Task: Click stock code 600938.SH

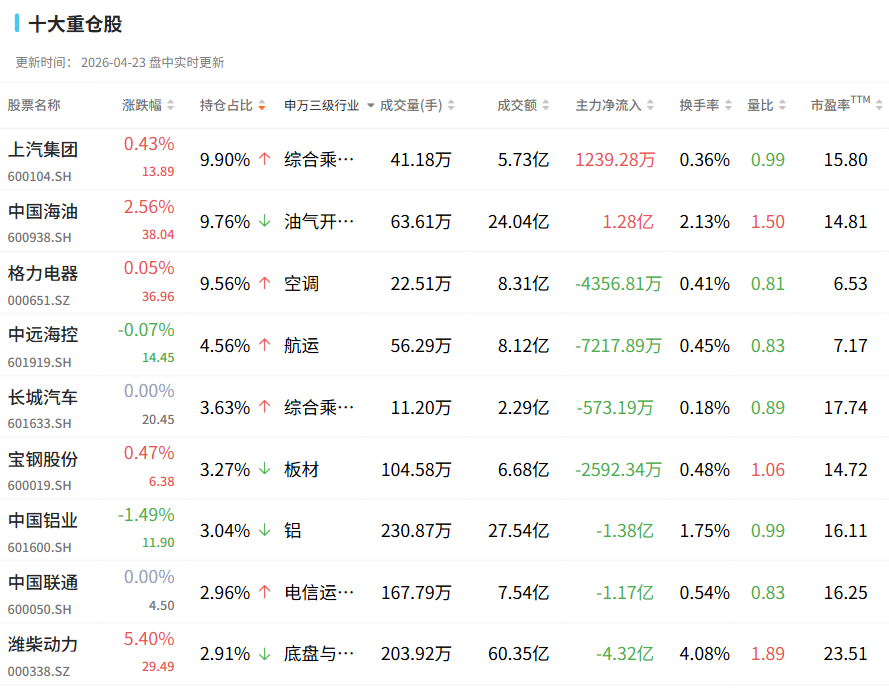Action: 40,238
